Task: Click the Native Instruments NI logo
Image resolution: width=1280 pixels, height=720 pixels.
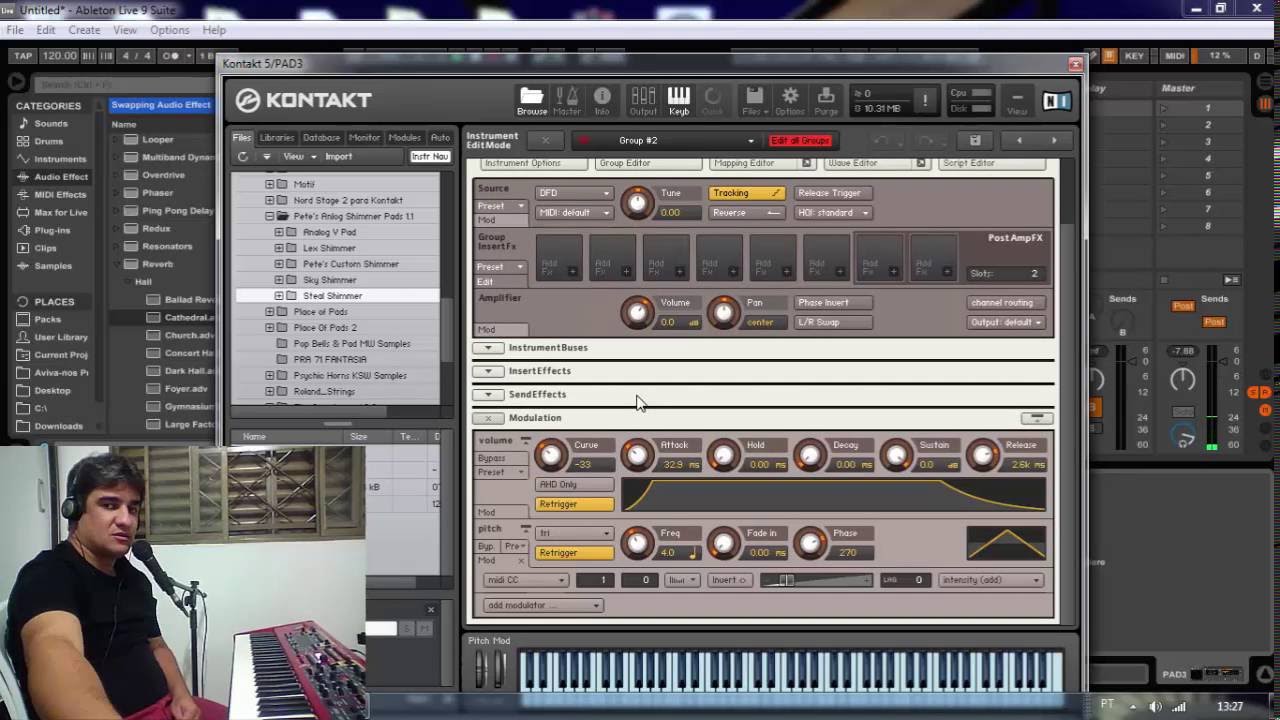Action: (1056, 100)
